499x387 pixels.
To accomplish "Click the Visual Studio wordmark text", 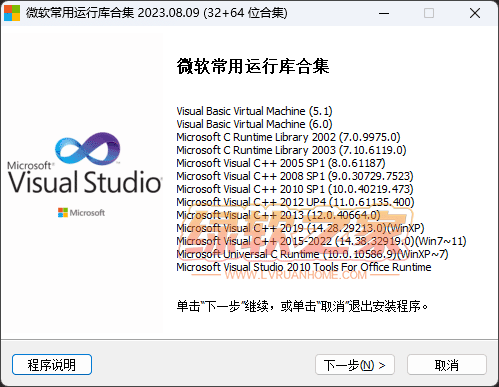I will pyautogui.click(x=85, y=182).
